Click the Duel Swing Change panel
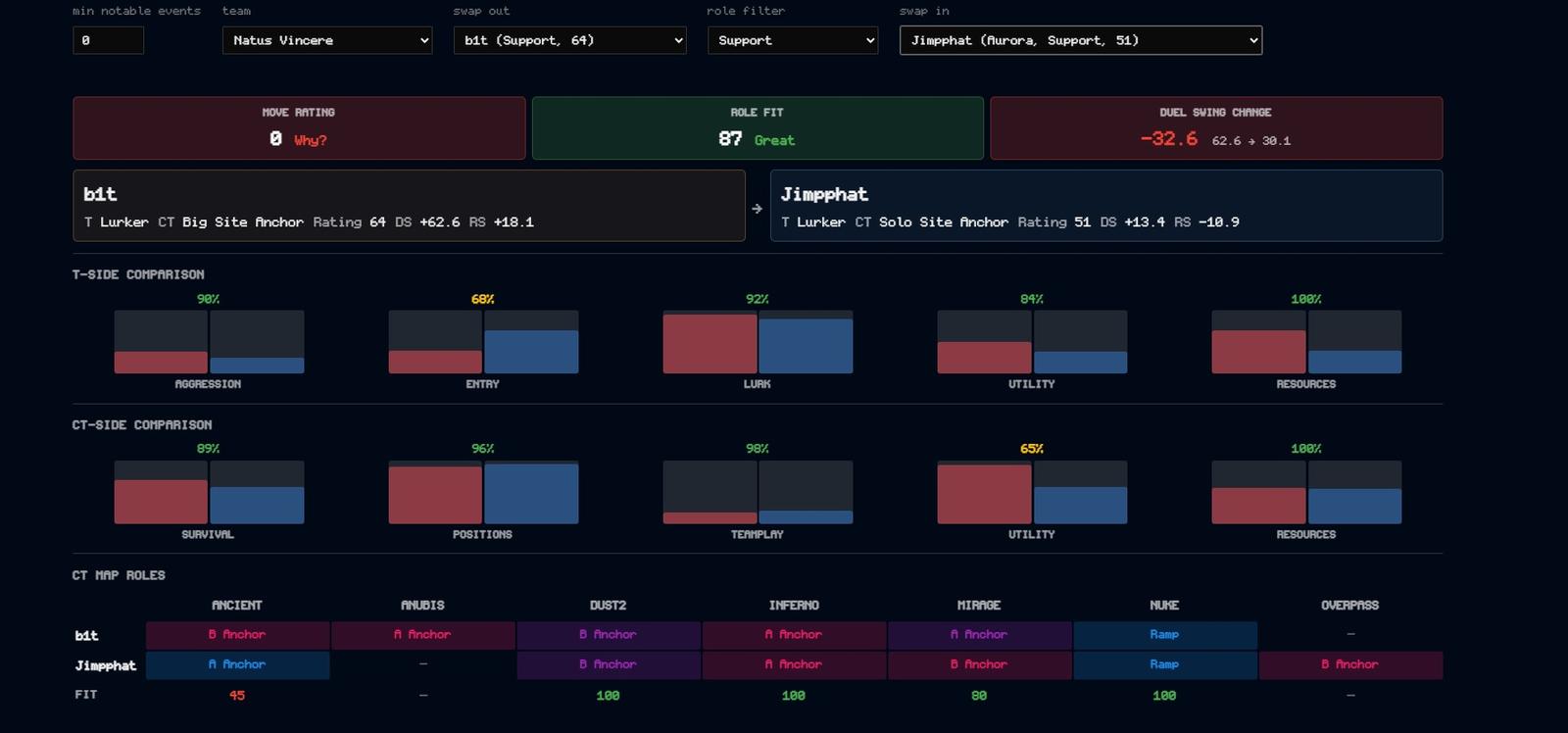This screenshot has width=1568, height=733. (1216, 128)
